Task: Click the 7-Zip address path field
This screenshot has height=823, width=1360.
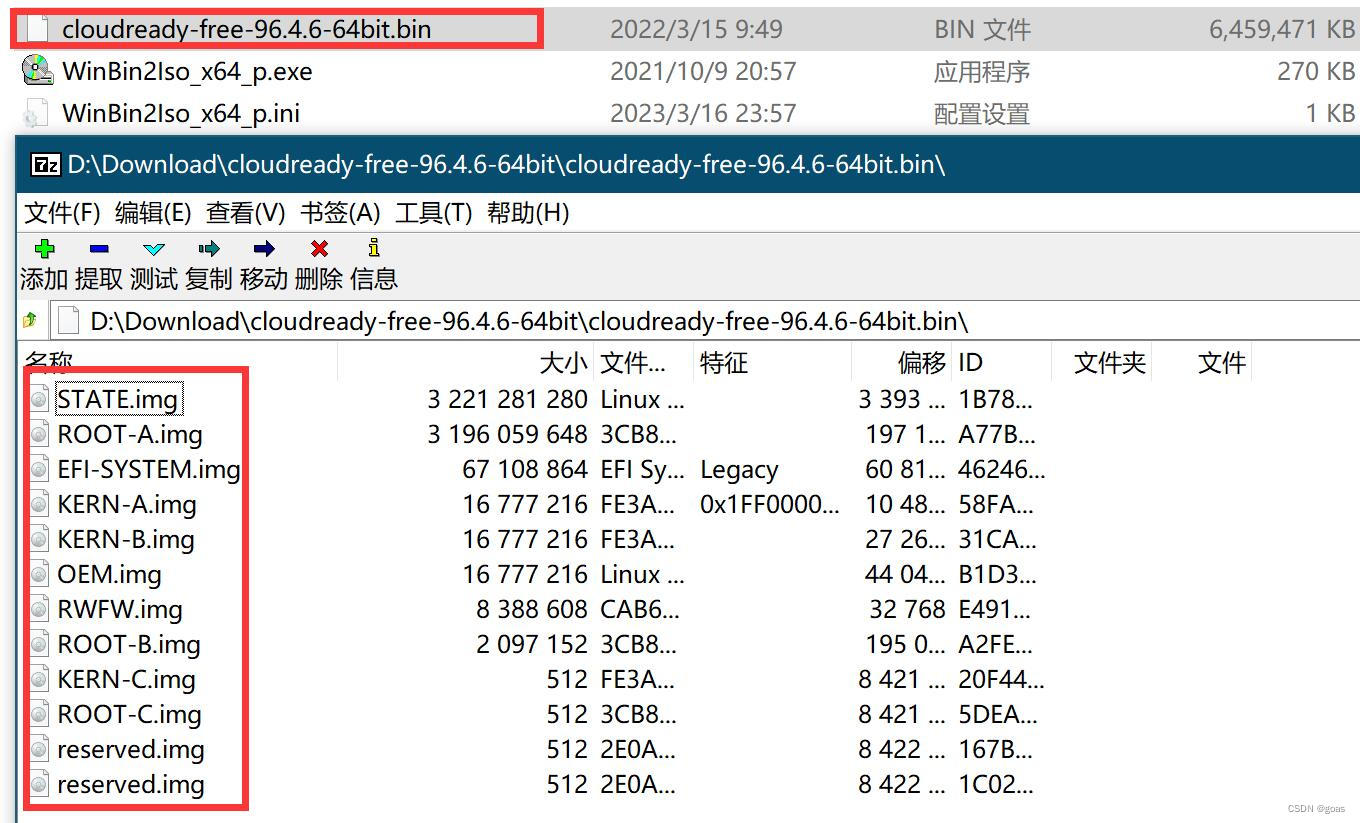Action: tap(704, 321)
